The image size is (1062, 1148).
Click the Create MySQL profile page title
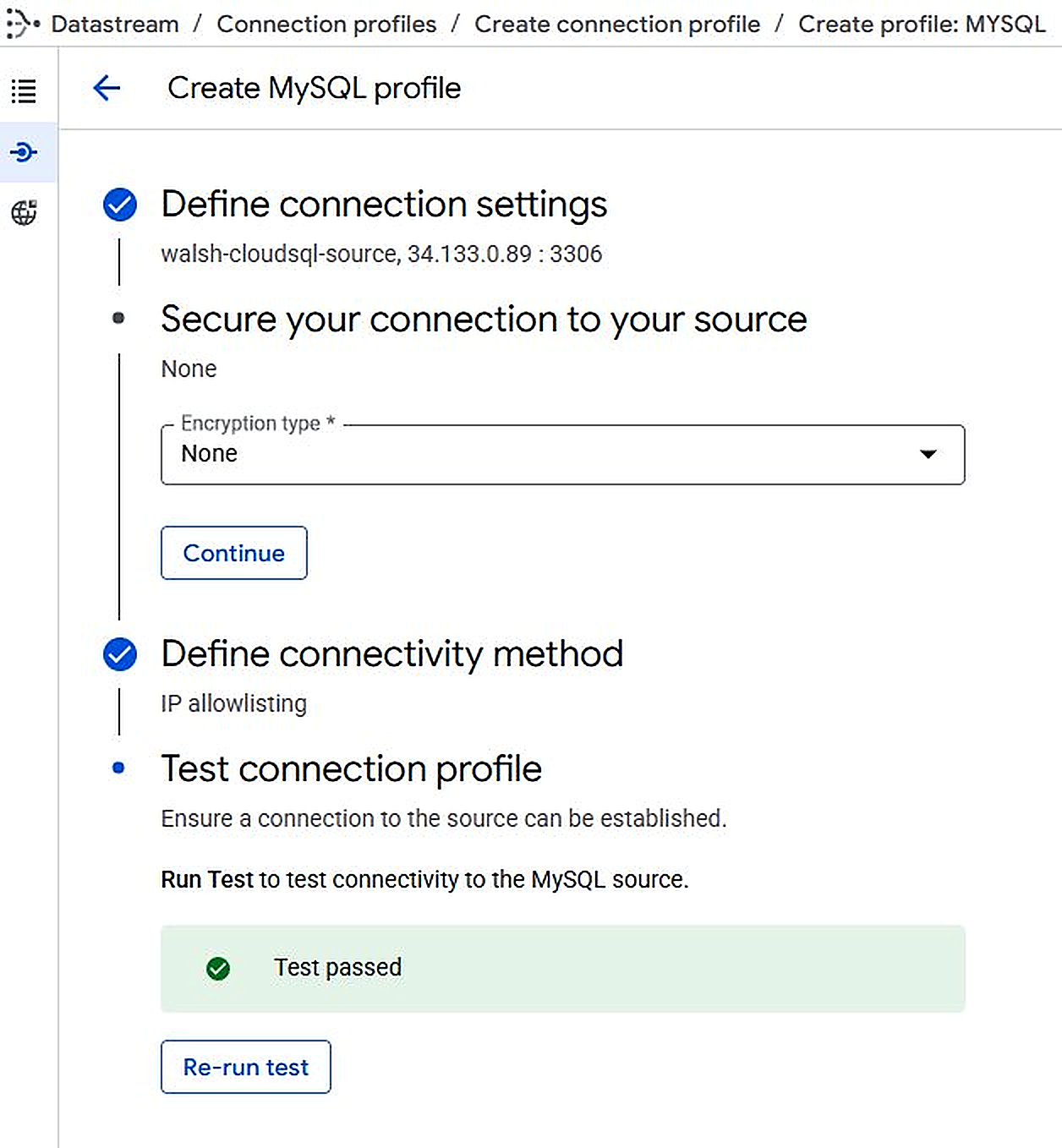315,88
